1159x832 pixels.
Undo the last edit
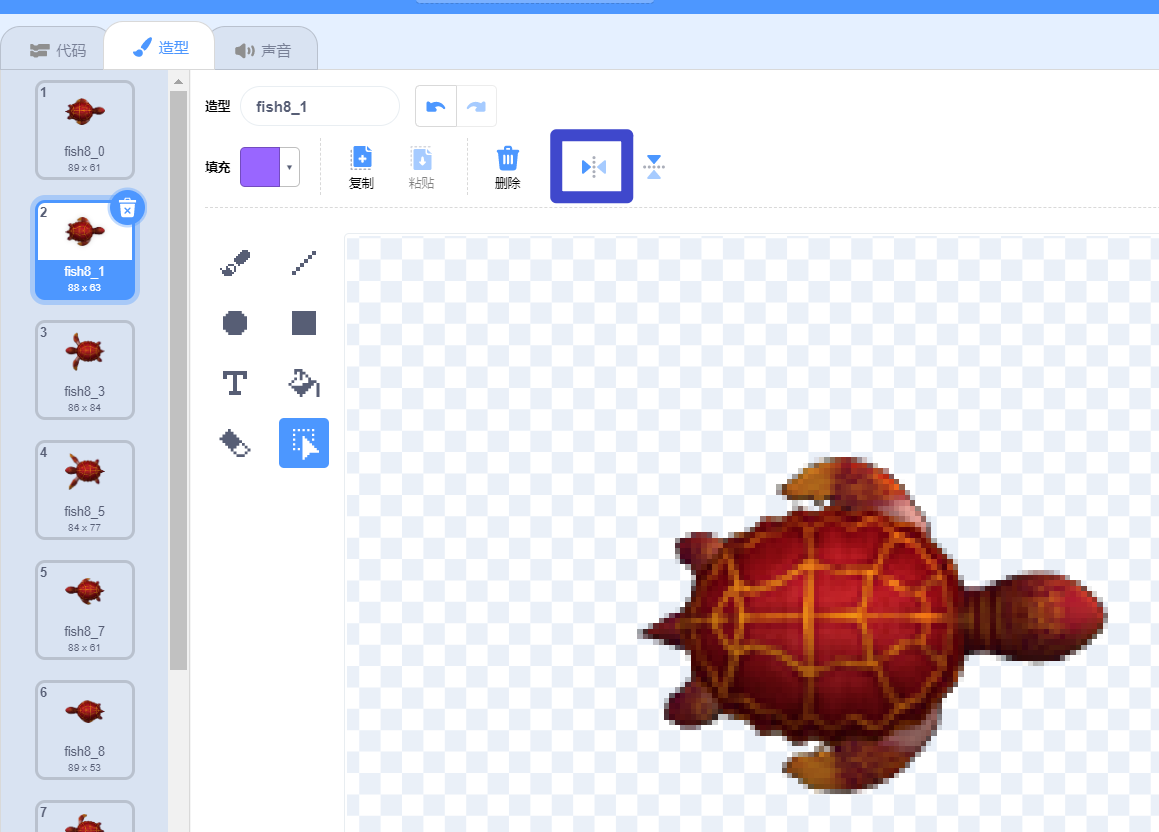[x=435, y=105]
